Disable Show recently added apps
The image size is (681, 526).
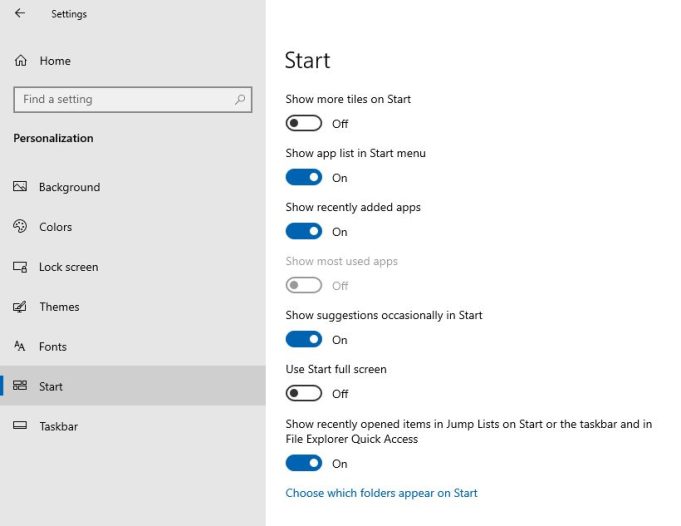[x=304, y=231]
